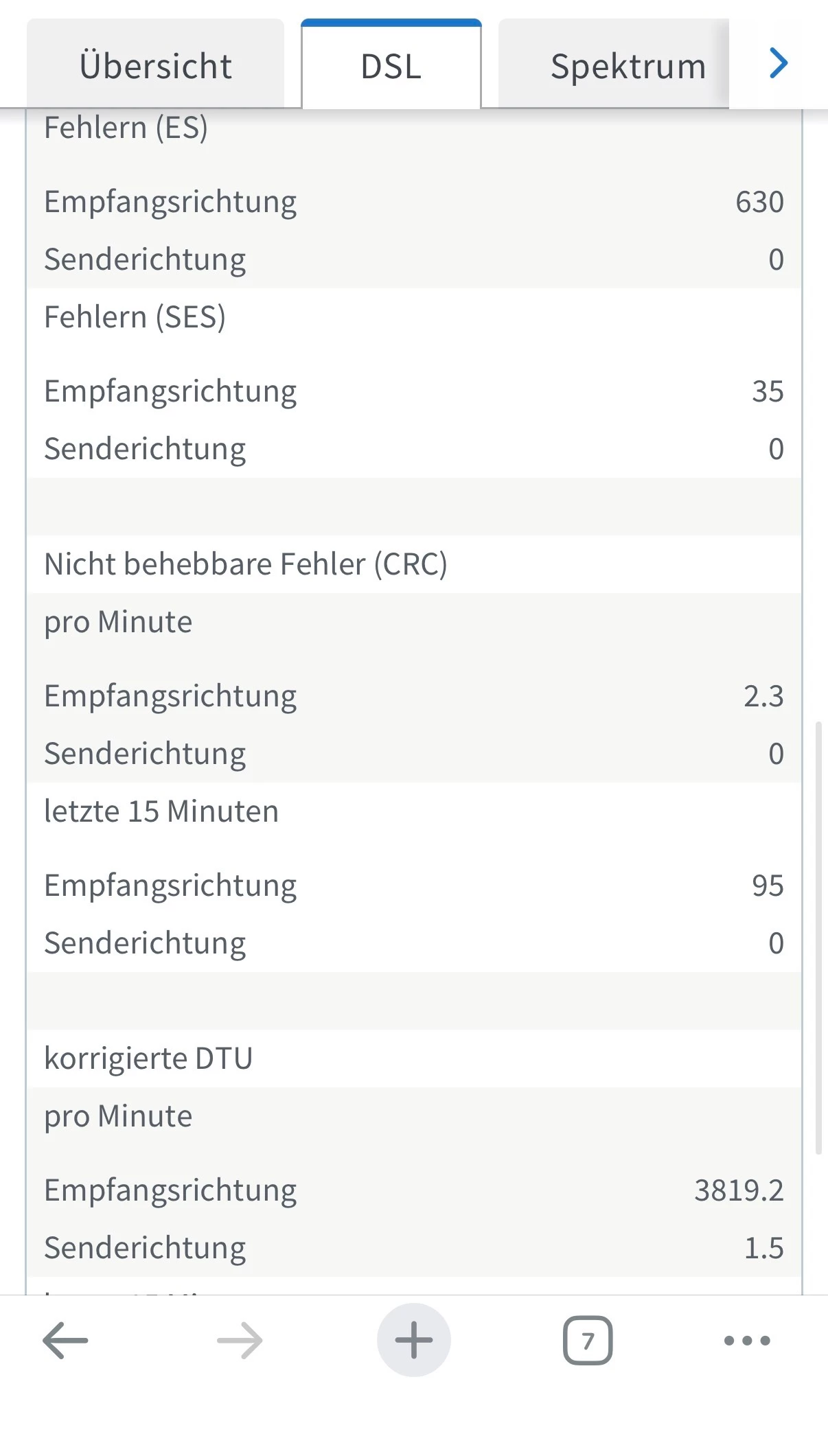
Task: Open the tab switcher showing 7
Action: (x=588, y=1339)
